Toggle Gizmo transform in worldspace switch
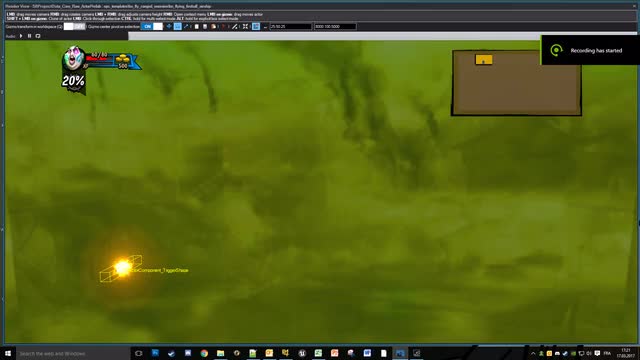640x360 pixels. pos(74,27)
